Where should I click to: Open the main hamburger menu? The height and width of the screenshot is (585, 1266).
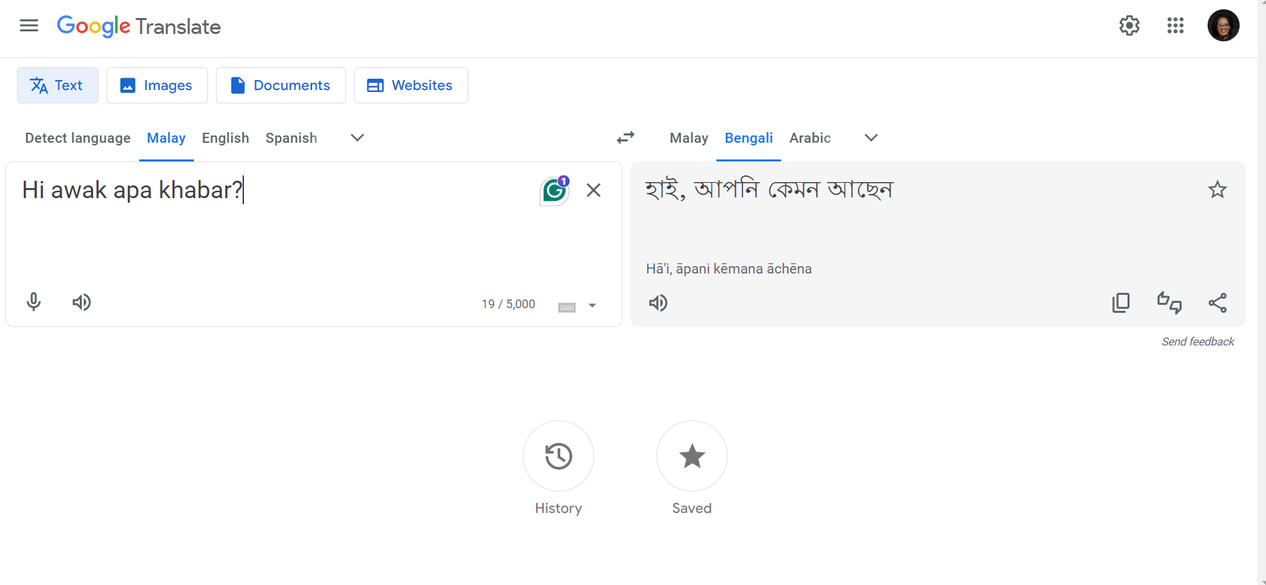point(29,26)
